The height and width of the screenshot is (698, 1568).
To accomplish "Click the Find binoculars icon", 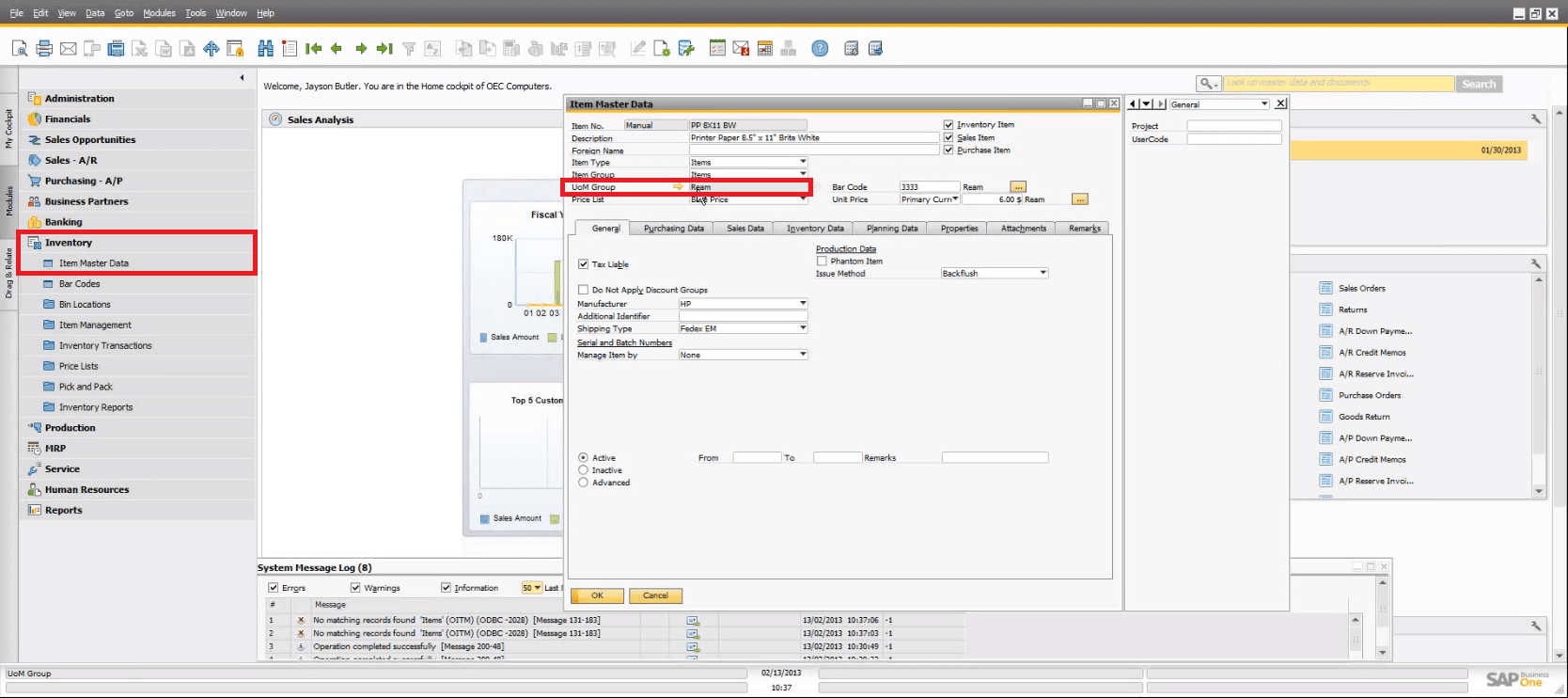I will pos(266,48).
